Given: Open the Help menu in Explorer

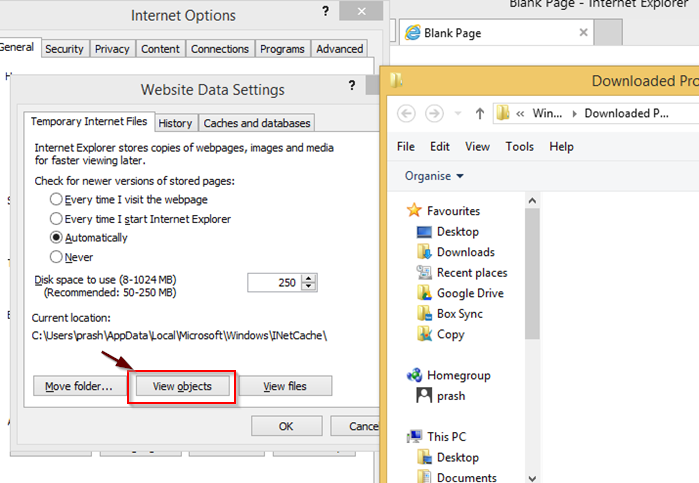Looking at the screenshot, I should tap(561, 146).
